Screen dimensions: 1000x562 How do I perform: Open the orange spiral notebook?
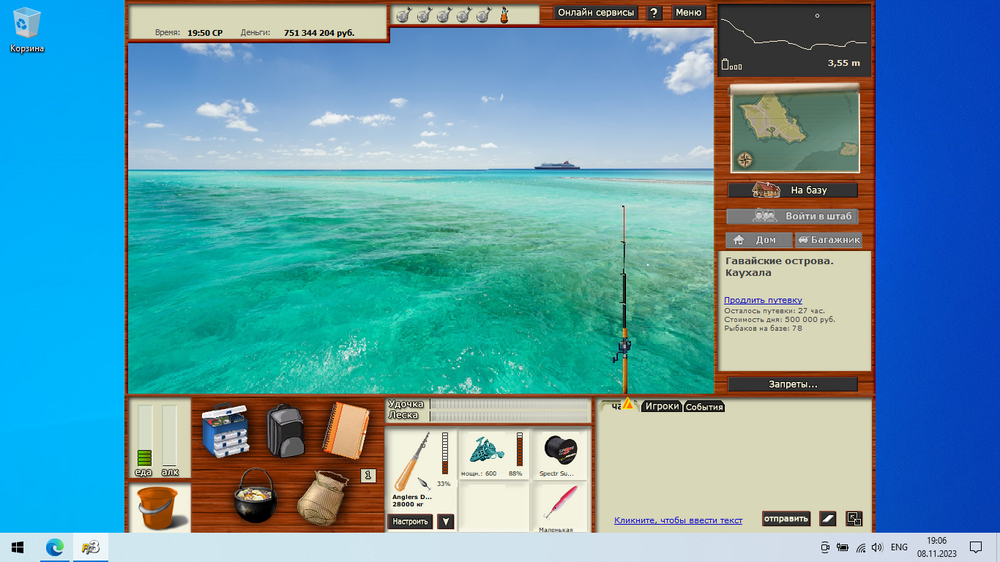coord(346,431)
